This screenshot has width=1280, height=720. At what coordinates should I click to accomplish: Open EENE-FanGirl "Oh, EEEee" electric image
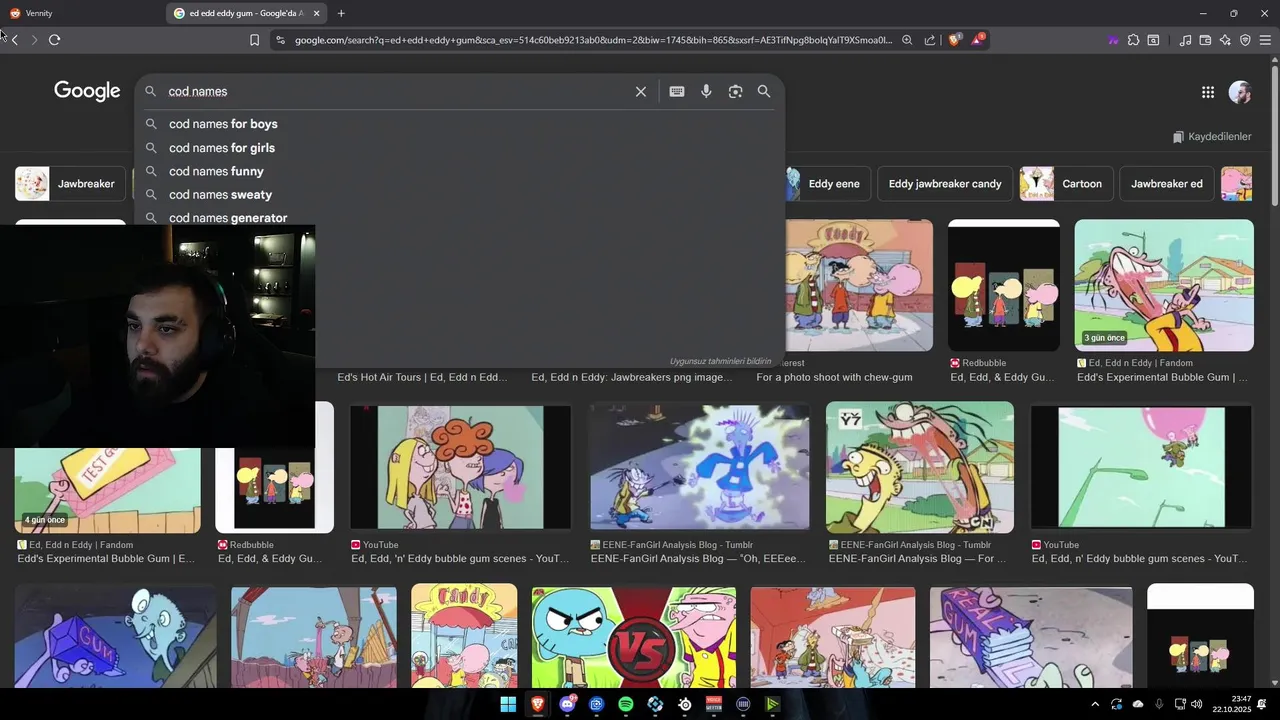[699, 467]
